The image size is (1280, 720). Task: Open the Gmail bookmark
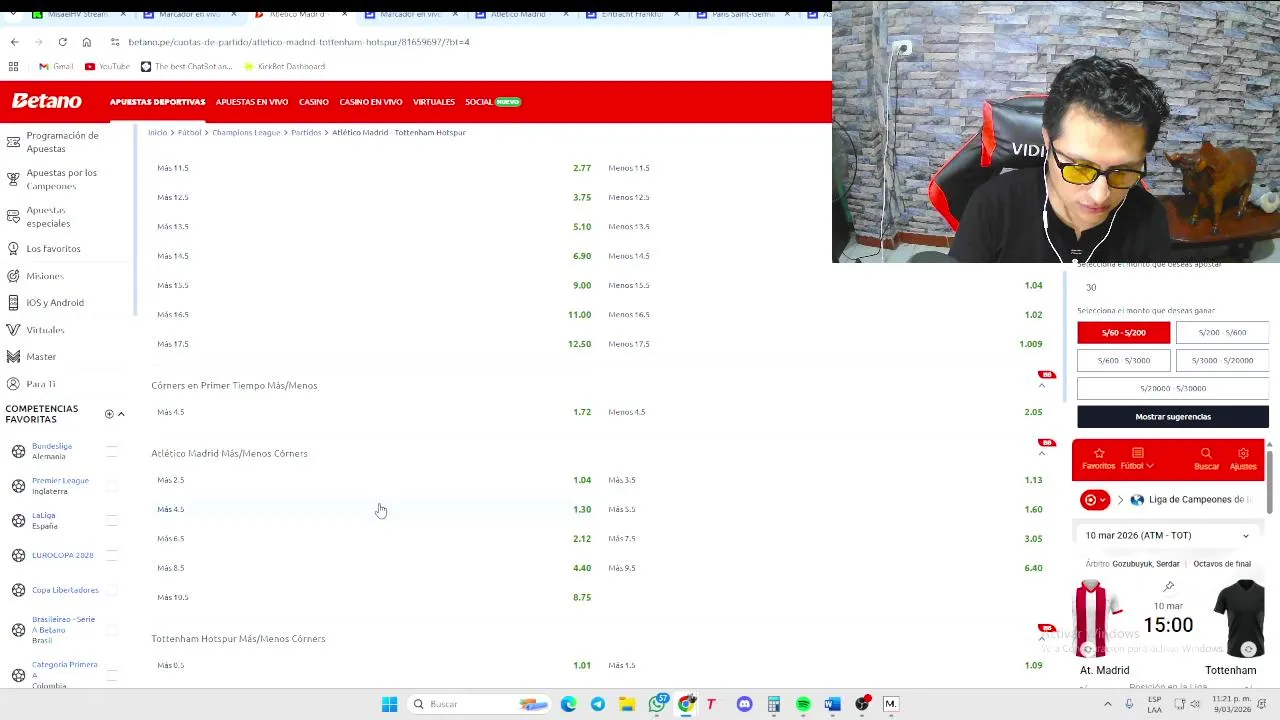pyautogui.click(x=56, y=66)
